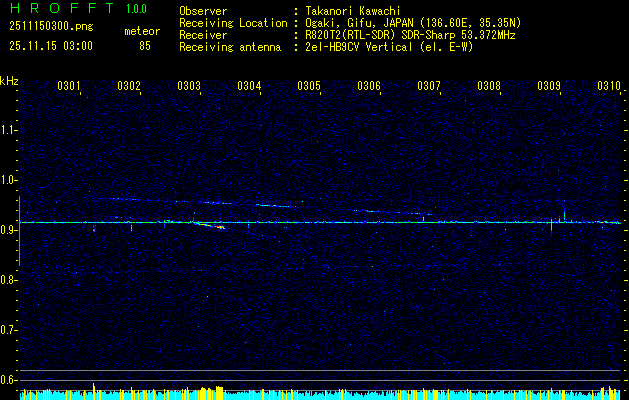Click the 1.1 kHz axis label
Viewport: 629px width, 400px height.
click(x=9, y=130)
